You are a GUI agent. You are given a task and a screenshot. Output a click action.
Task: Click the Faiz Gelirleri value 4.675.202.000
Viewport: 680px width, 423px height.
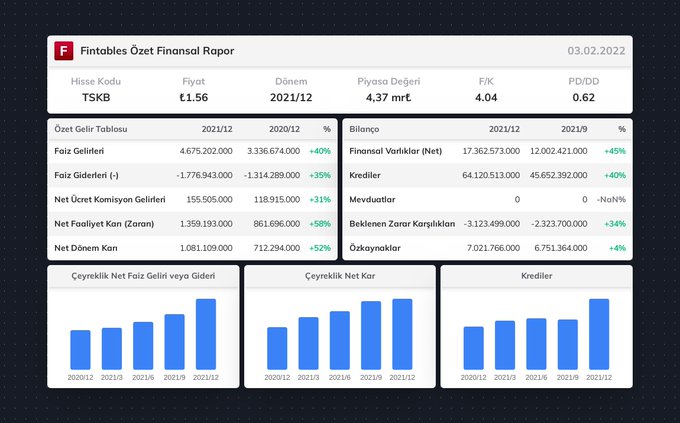(x=206, y=151)
